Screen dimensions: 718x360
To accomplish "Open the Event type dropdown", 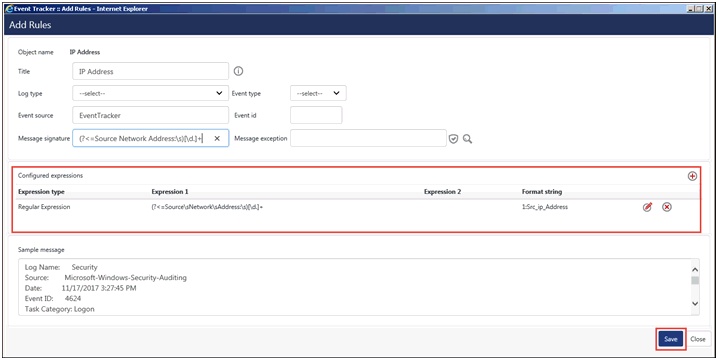I will [318, 93].
